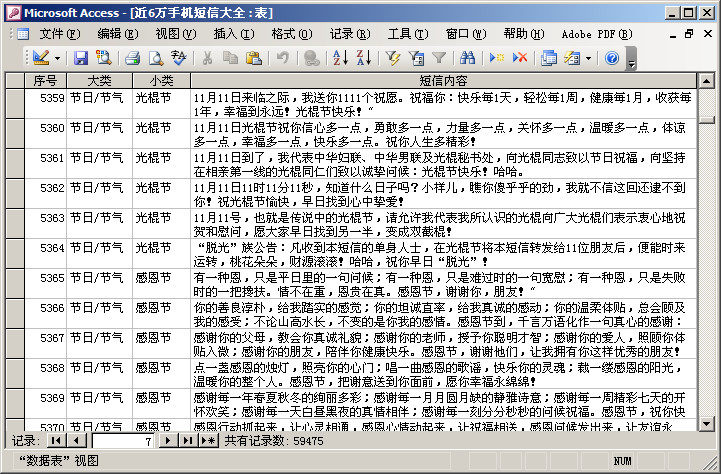This screenshot has width=721, height=474.
Task: Click the Paste clipboard icon
Action: 253,58
